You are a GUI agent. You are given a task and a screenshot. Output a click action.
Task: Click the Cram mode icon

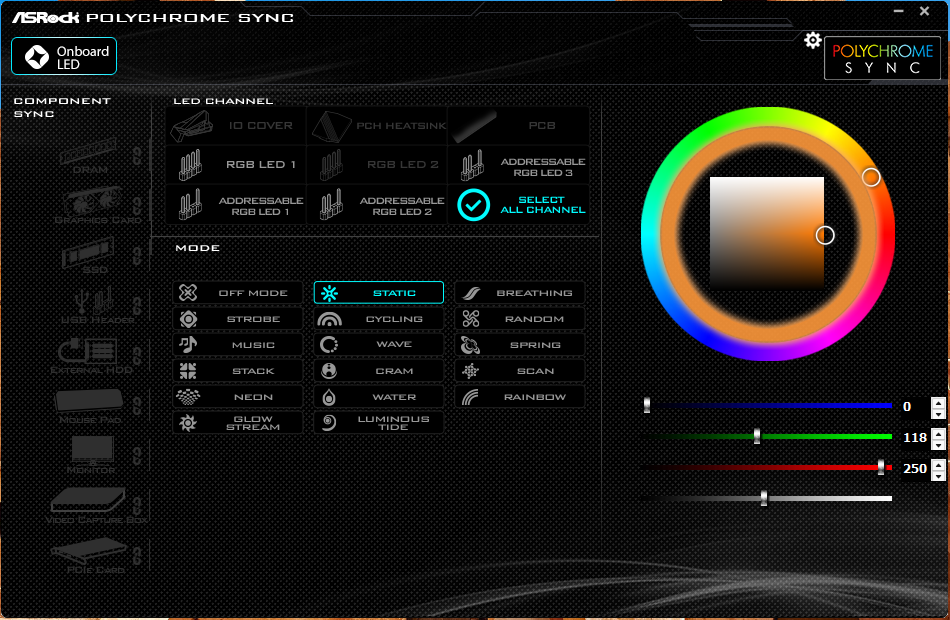[x=329, y=371]
